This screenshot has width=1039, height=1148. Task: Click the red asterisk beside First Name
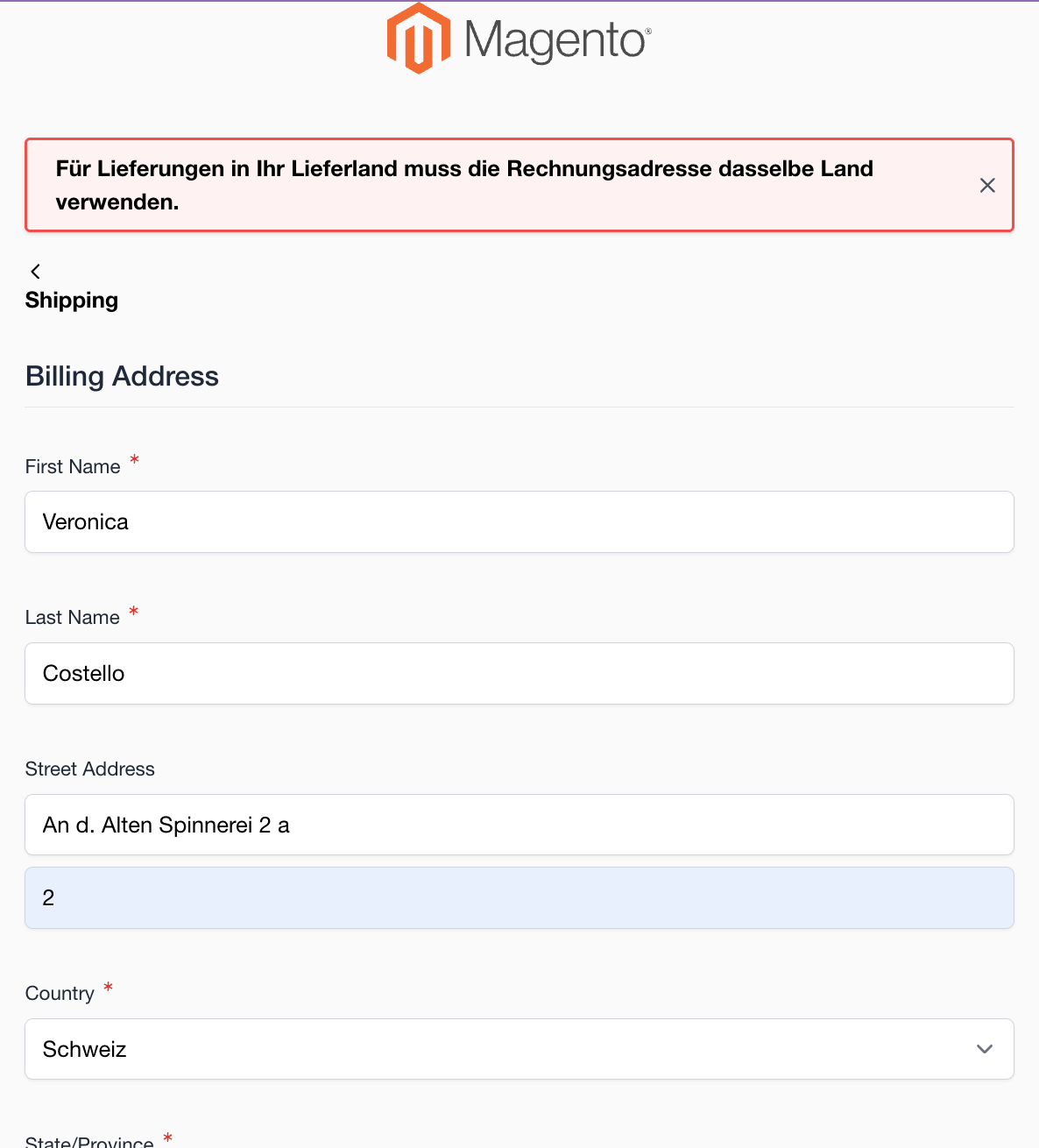coord(134,460)
